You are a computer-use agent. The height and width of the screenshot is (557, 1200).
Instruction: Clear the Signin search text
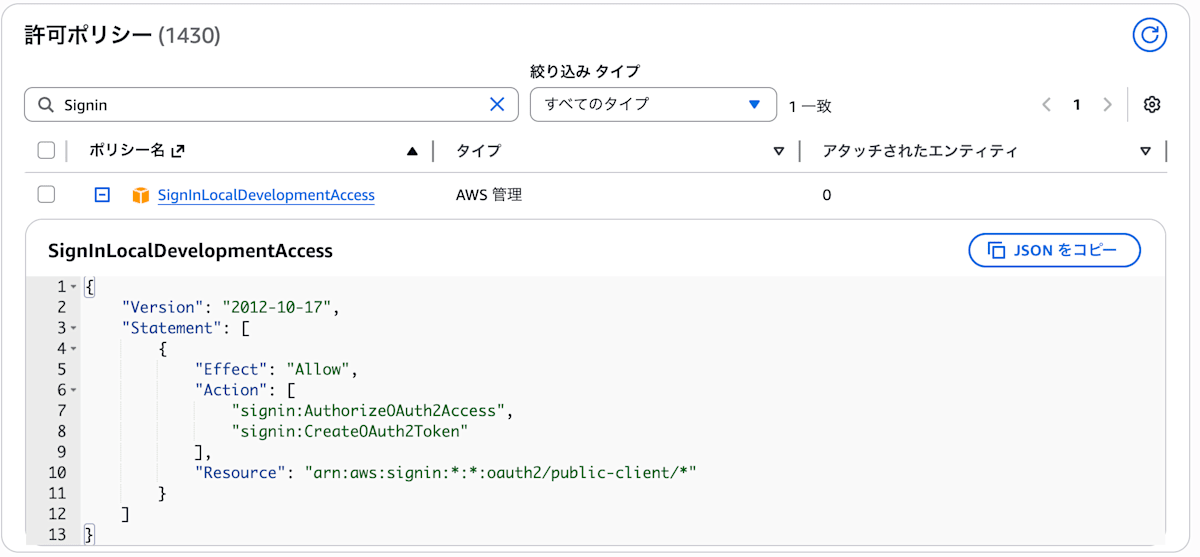coord(497,104)
